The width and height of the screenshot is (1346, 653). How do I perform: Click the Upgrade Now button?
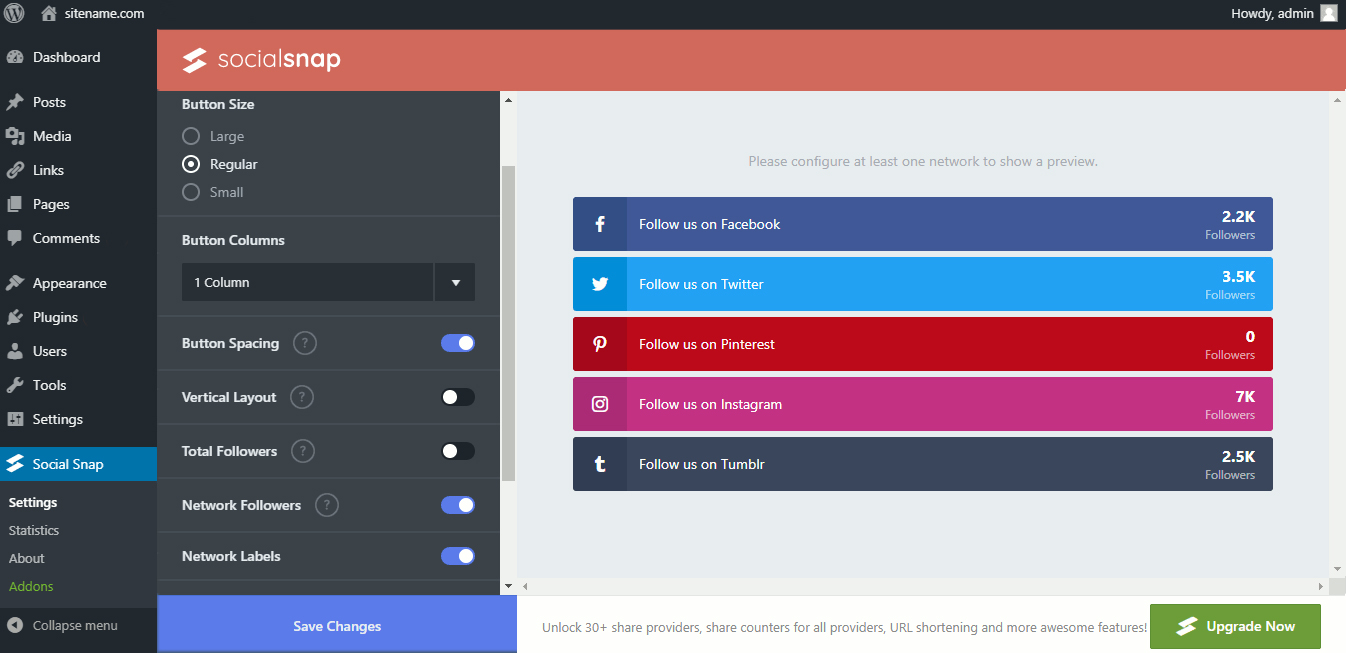1235,626
